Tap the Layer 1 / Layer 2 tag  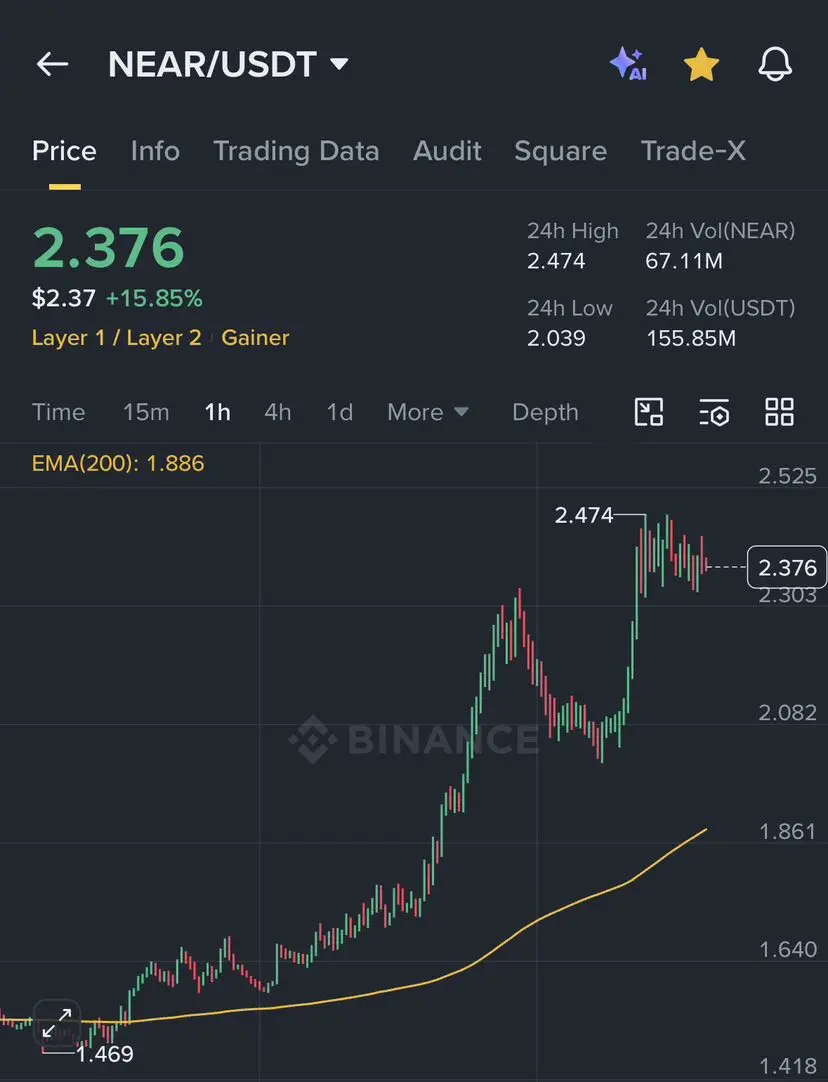tap(117, 337)
